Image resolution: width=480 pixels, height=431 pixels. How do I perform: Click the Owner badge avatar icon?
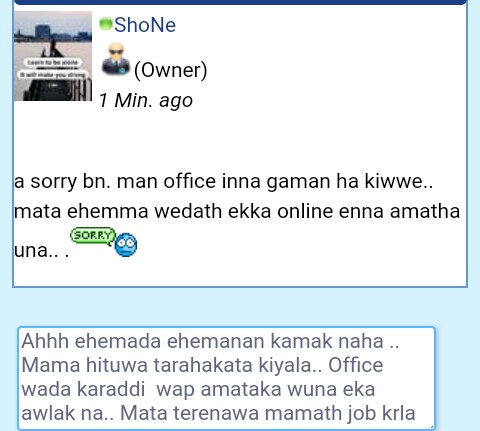coord(116,59)
